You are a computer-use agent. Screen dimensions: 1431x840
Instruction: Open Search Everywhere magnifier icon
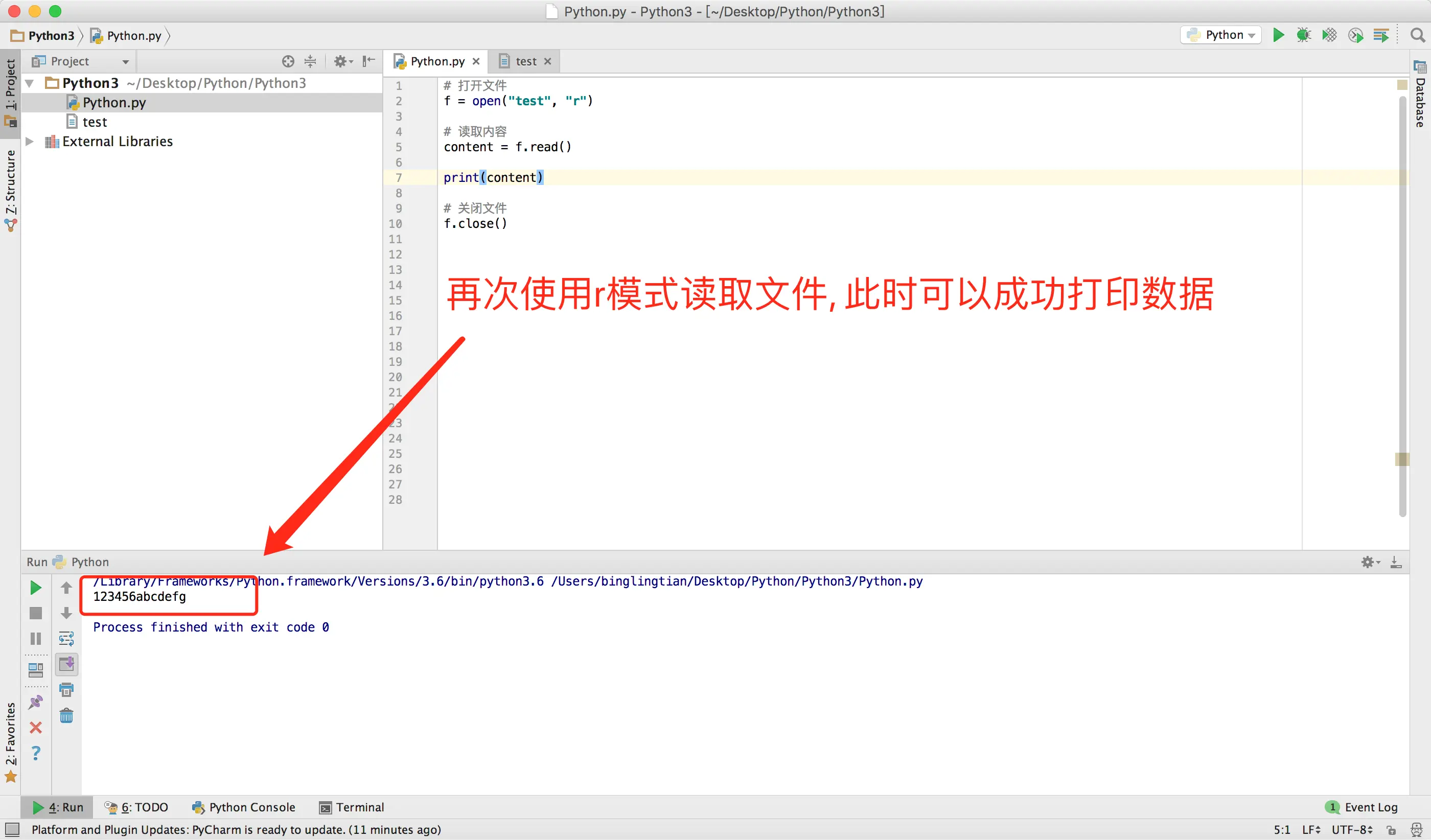(x=1417, y=35)
